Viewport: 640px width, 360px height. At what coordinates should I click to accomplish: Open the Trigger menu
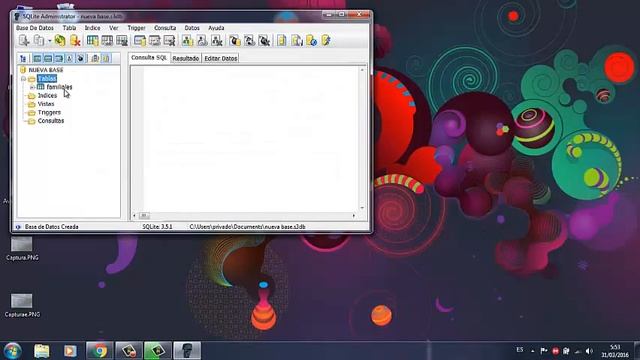pyautogui.click(x=136, y=28)
